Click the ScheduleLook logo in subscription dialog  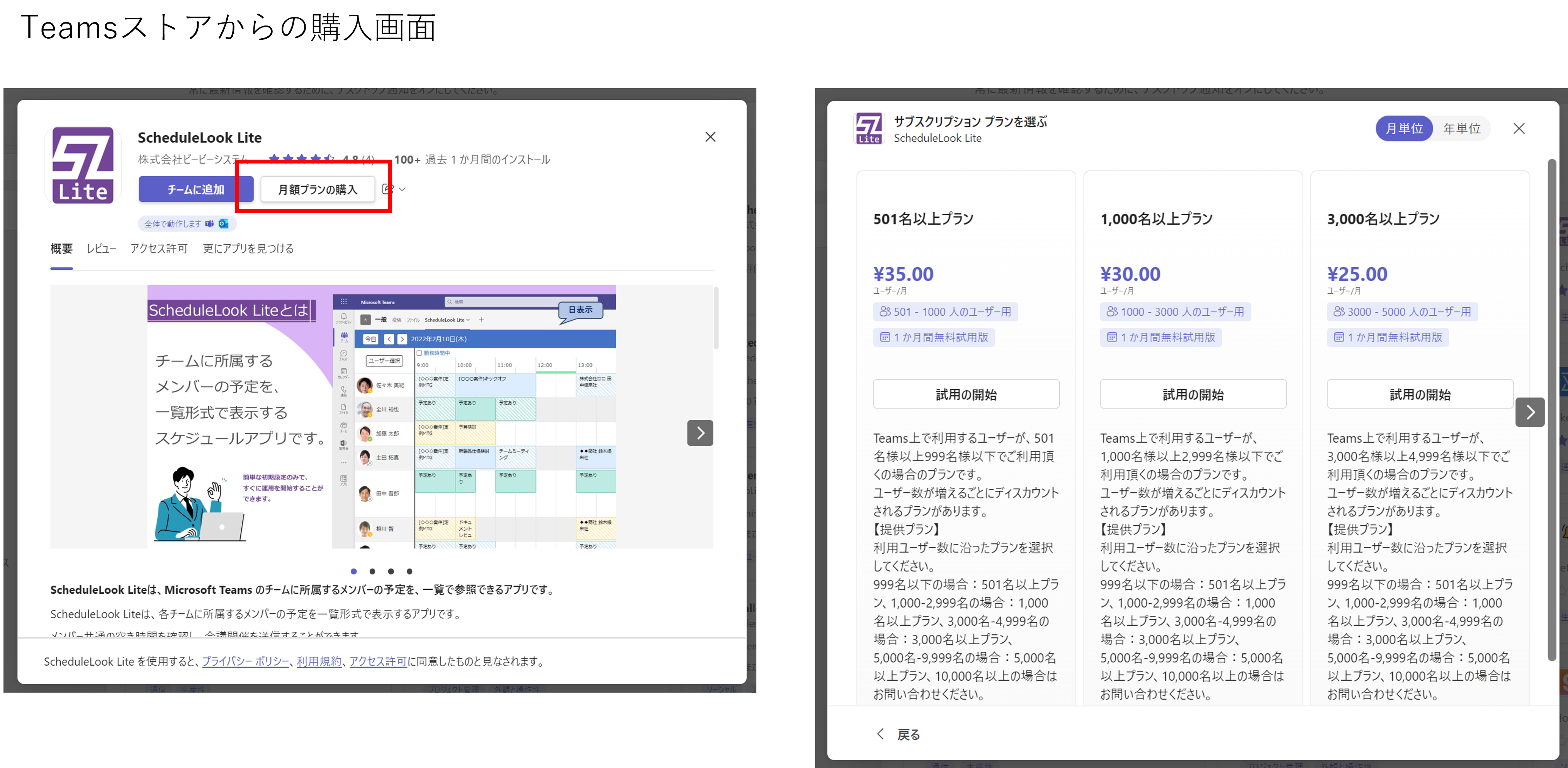point(869,128)
